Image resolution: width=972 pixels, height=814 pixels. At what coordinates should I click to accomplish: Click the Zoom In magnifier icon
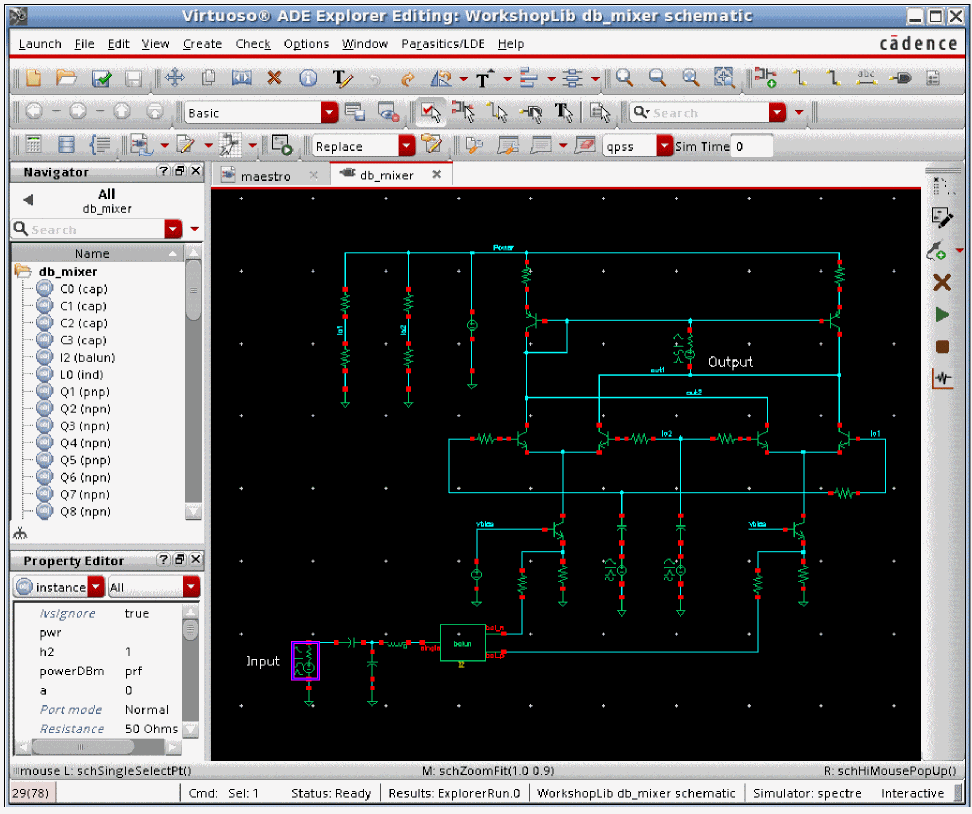point(624,78)
